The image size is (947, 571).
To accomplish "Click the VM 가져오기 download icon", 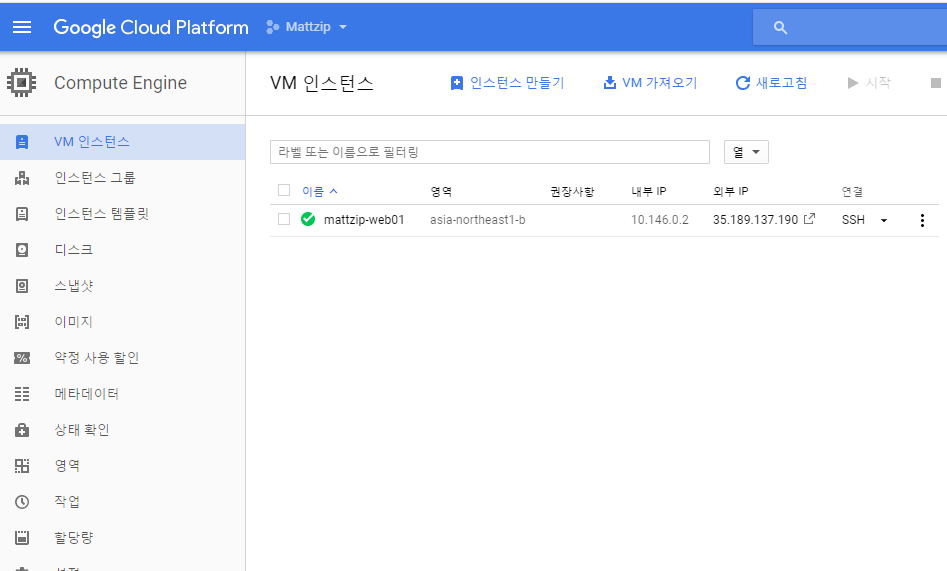I will [610, 83].
